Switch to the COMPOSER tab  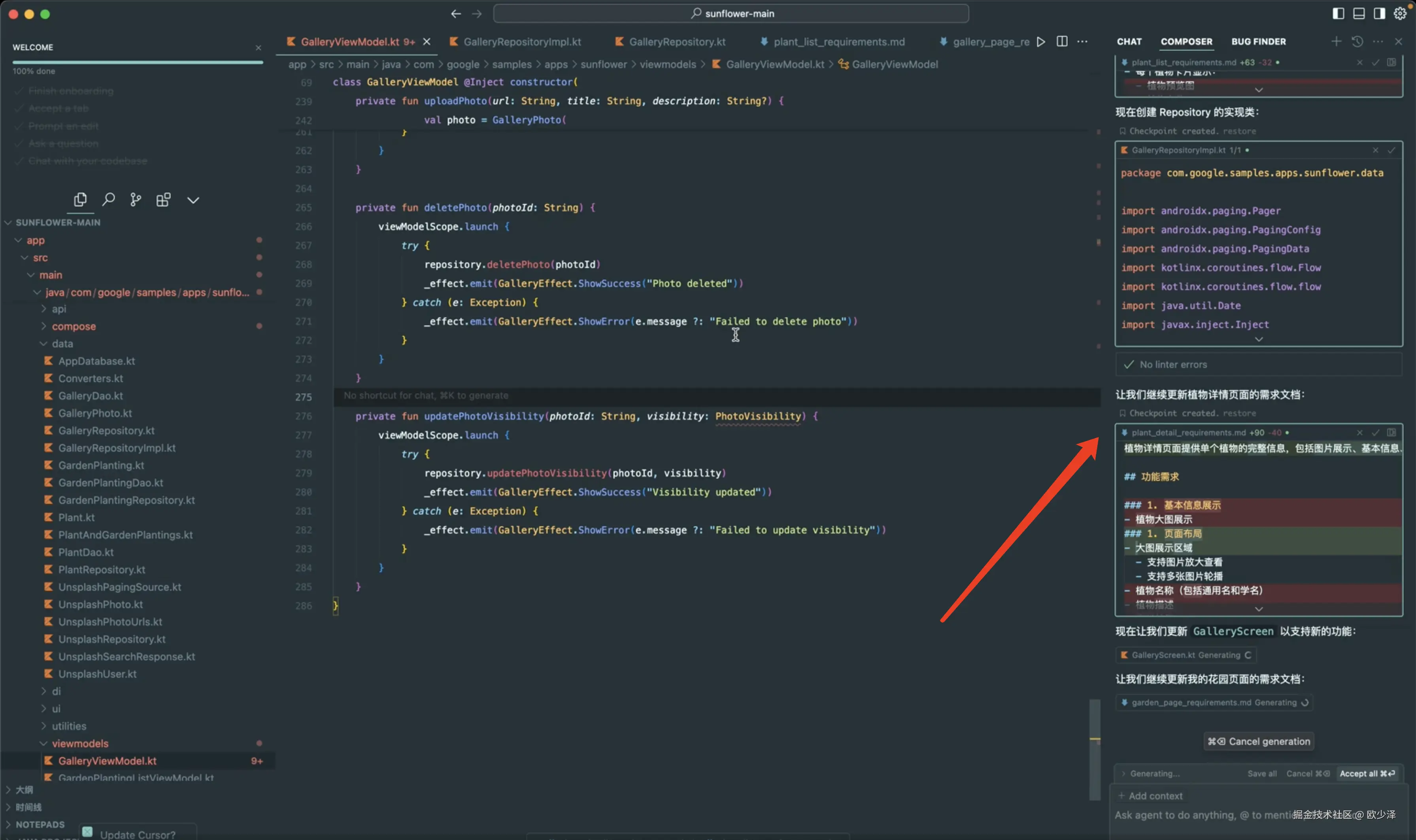(x=1187, y=41)
